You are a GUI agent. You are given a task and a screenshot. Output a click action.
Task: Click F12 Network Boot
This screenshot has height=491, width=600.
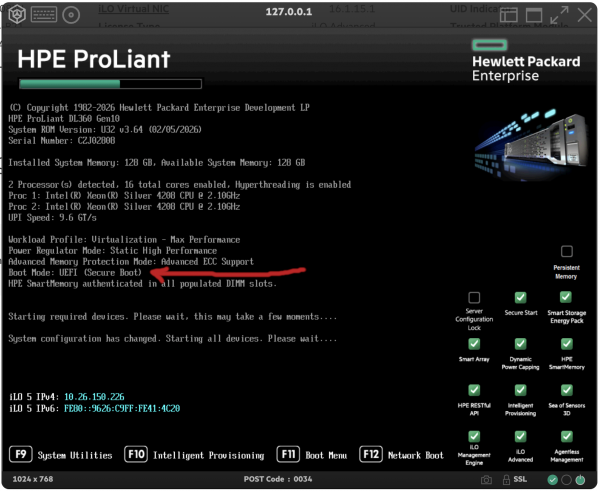click(401, 455)
